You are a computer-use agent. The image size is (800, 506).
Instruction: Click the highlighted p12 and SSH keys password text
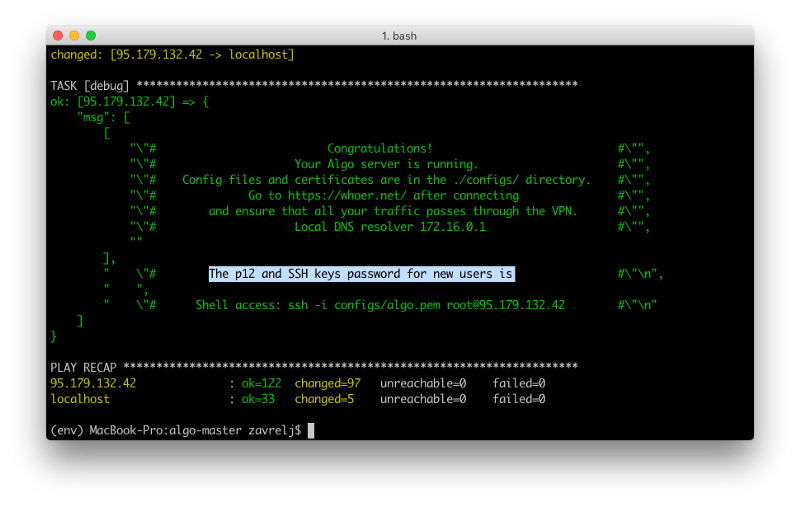pos(361,274)
